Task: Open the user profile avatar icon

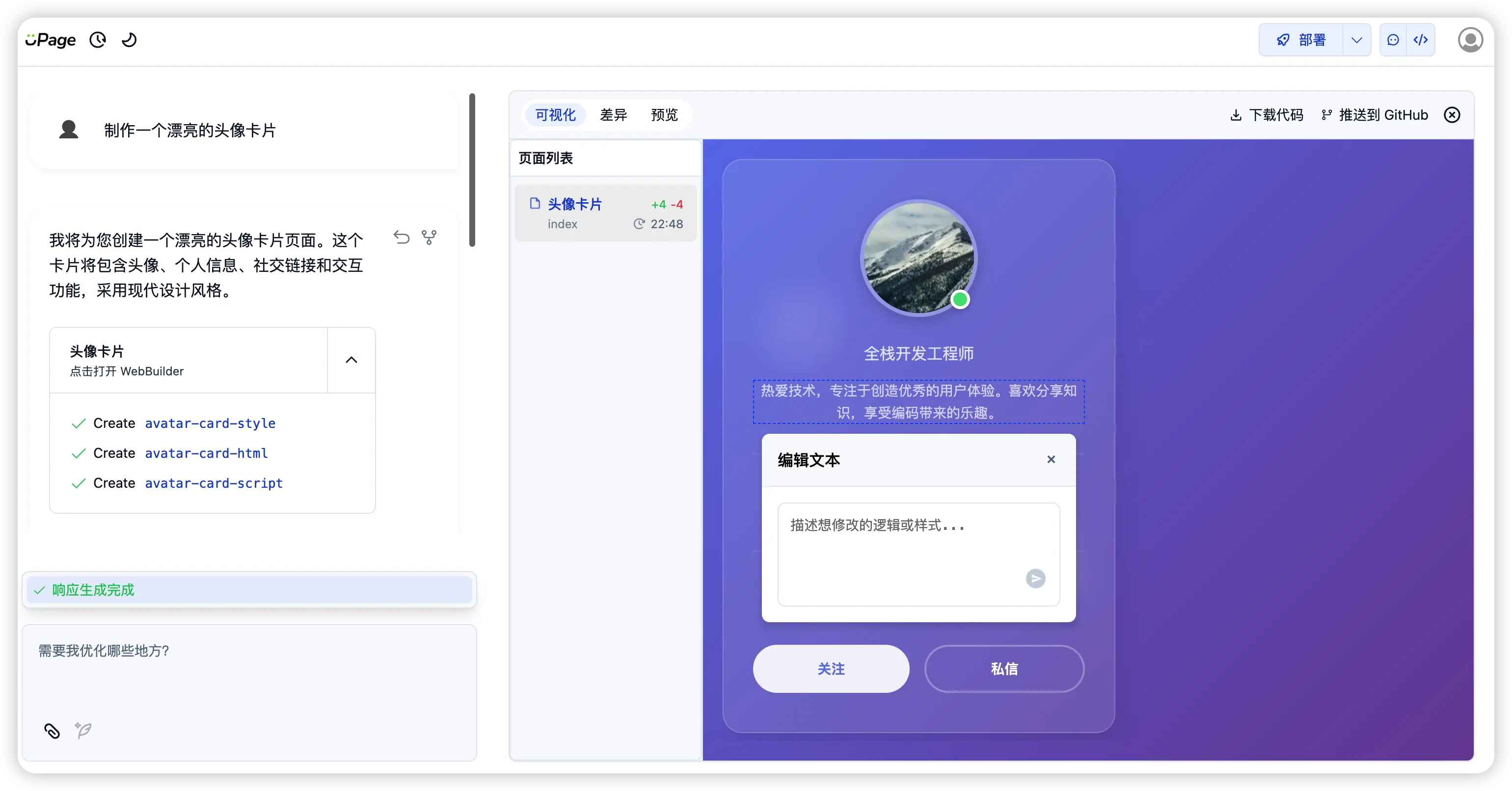Action: [x=1470, y=40]
